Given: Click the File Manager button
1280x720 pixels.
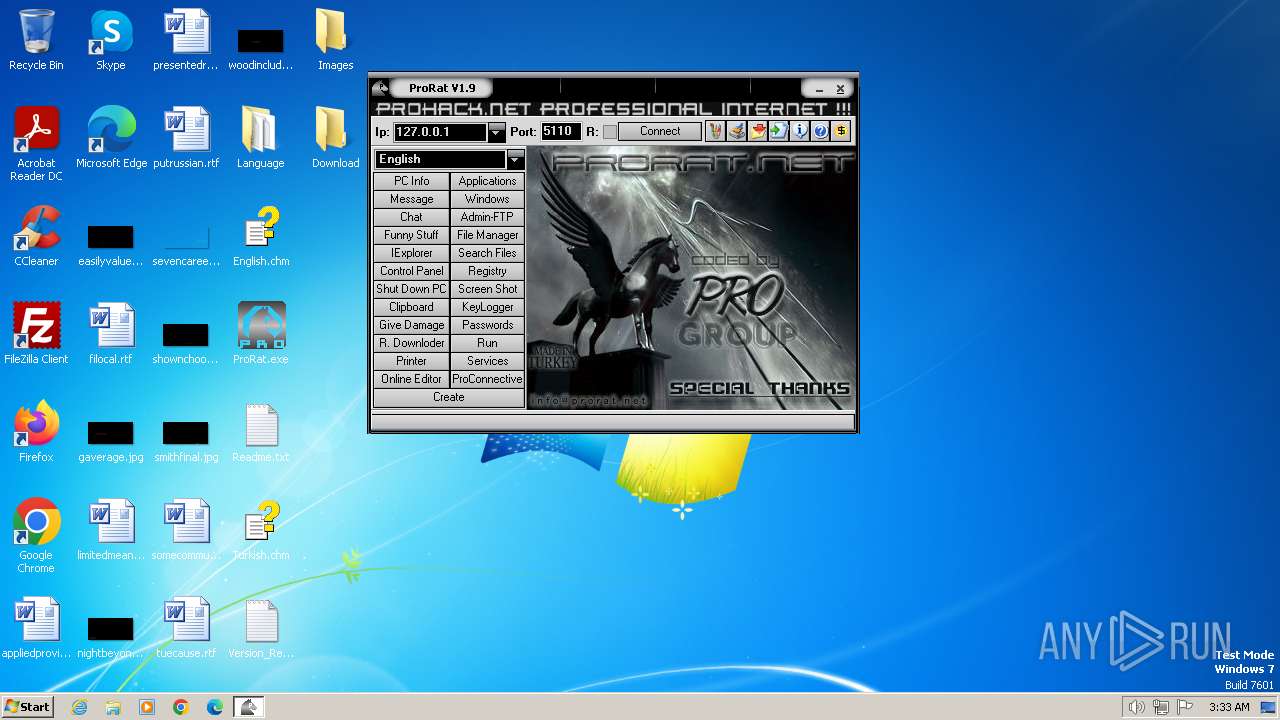Looking at the screenshot, I should tap(487, 235).
